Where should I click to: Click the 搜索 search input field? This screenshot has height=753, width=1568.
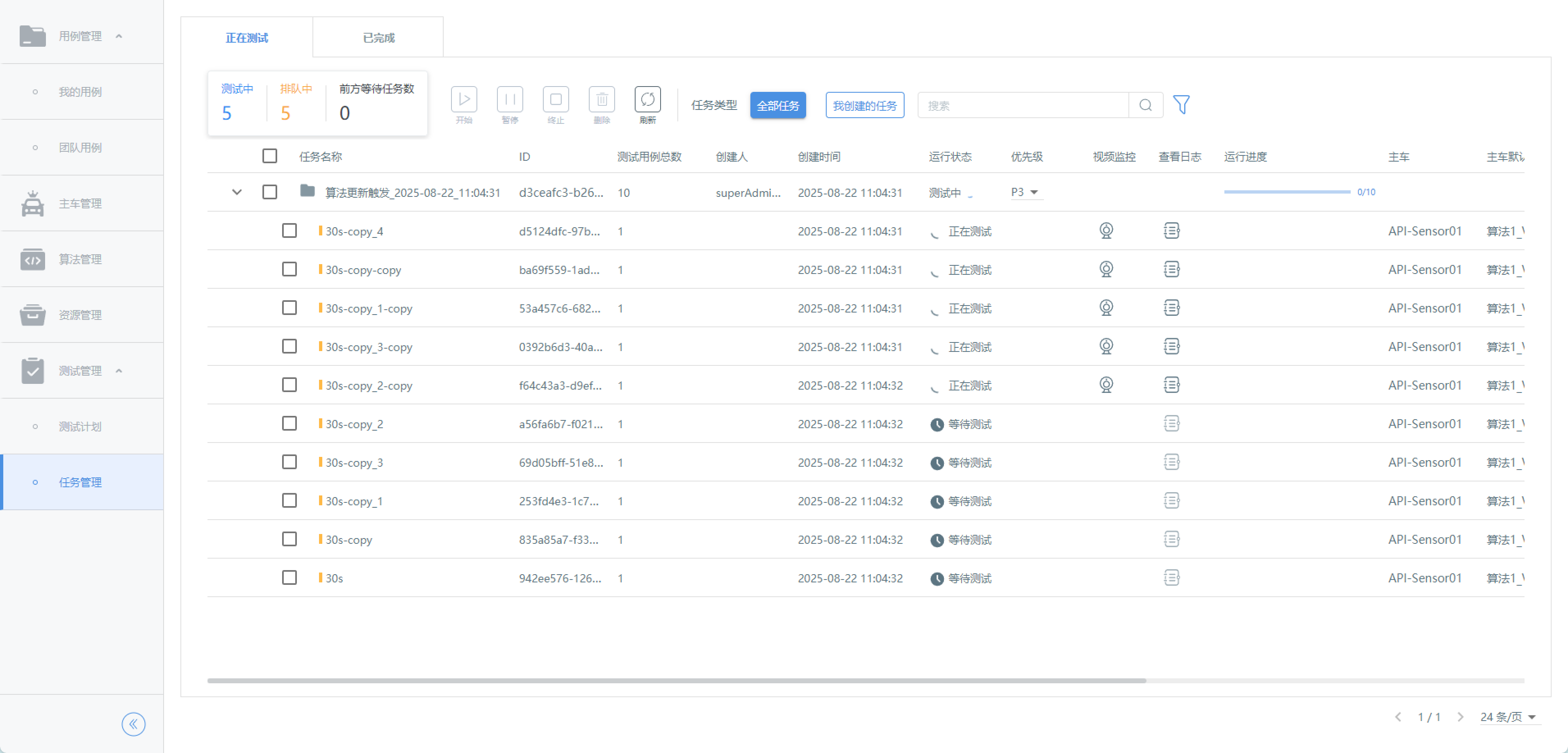point(1023,105)
